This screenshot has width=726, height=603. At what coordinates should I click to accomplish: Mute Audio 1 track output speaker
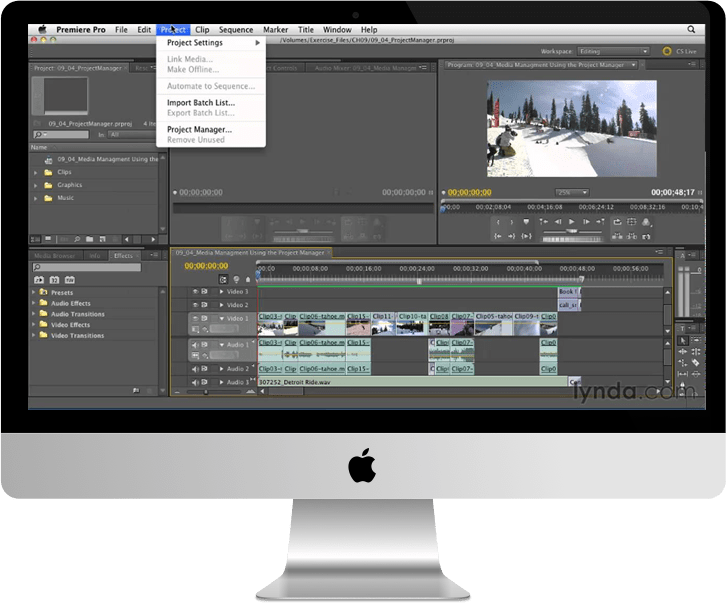[195, 345]
